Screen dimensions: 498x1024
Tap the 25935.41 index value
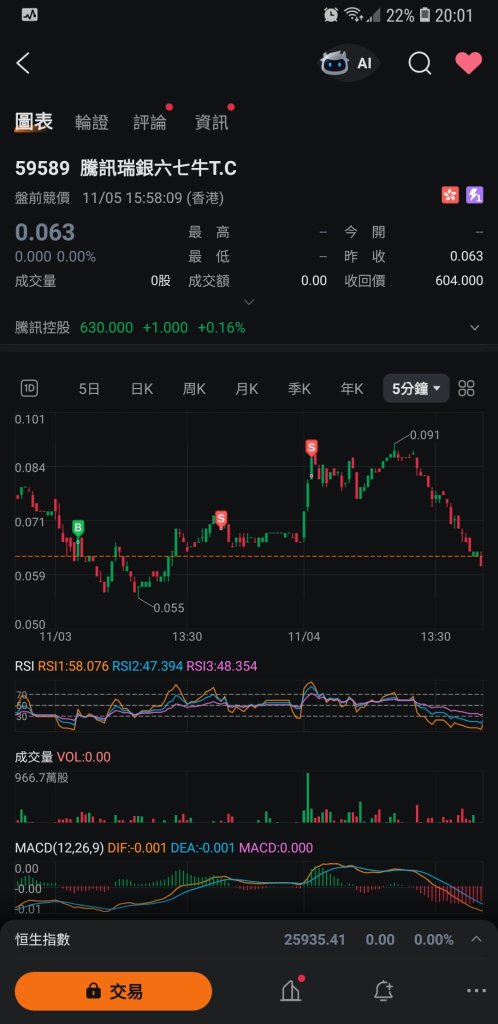pyautogui.click(x=314, y=940)
